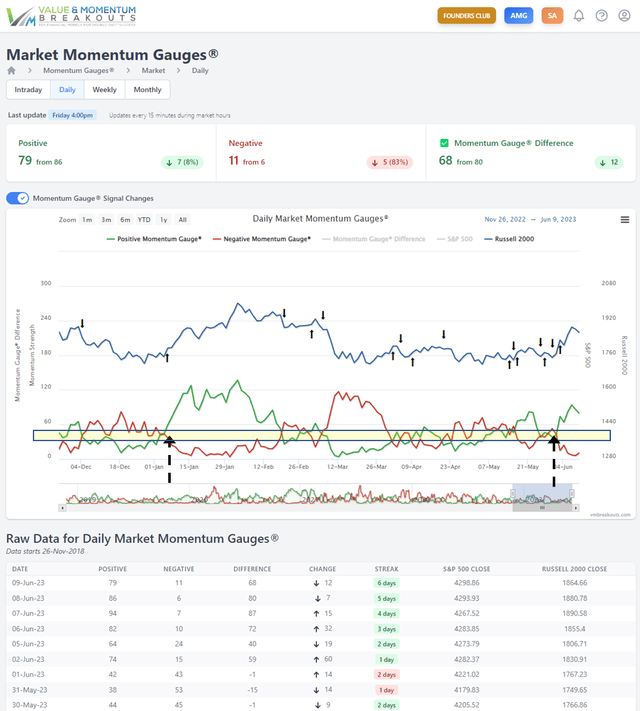The width and height of the screenshot is (640, 711).
Task: Open the help question mark icon
Action: coord(601,16)
